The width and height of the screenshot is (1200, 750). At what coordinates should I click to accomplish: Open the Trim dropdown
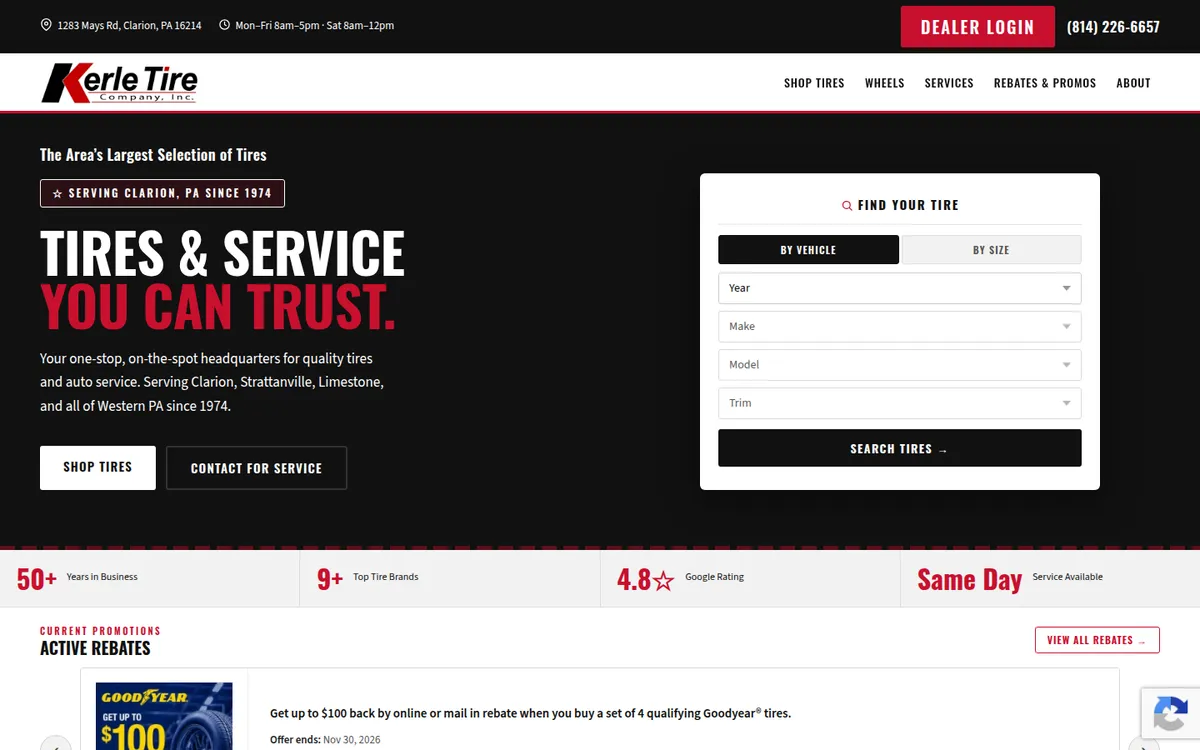(x=899, y=403)
